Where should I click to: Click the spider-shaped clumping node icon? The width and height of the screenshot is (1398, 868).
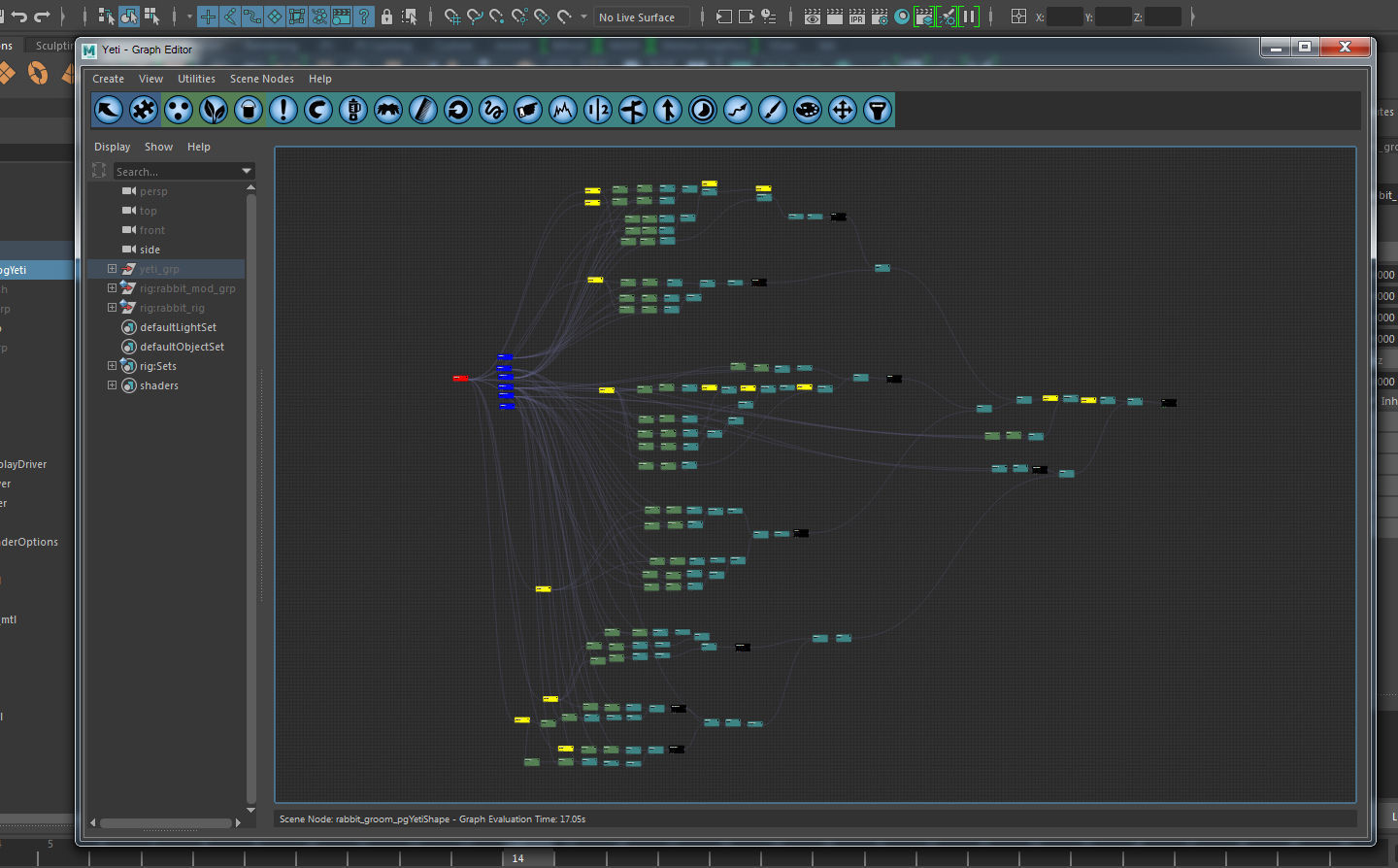pos(388,110)
